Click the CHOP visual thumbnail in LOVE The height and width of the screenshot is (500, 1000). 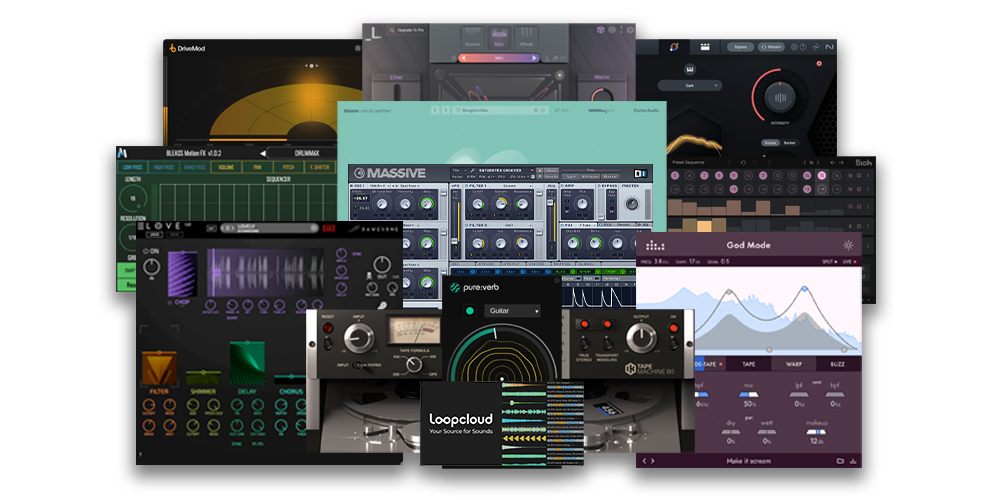(182, 274)
